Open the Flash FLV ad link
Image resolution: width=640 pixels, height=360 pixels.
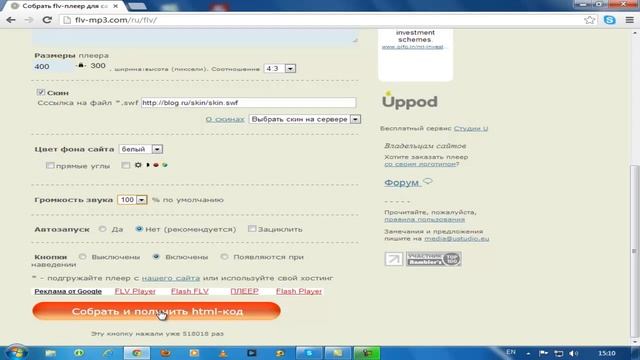[x=190, y=291]
